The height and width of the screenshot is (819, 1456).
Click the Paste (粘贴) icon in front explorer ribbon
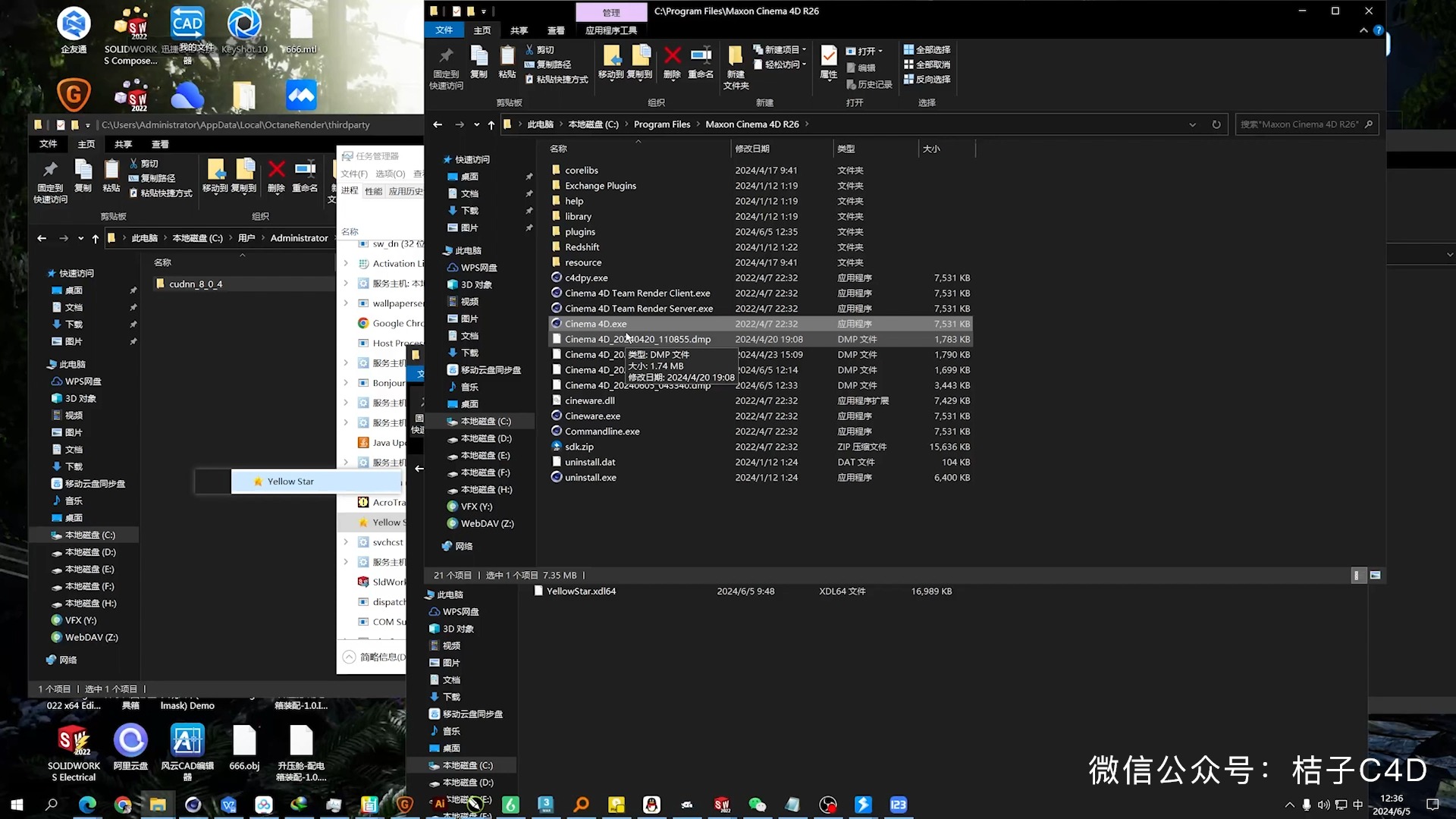click(x=507, y=61)
